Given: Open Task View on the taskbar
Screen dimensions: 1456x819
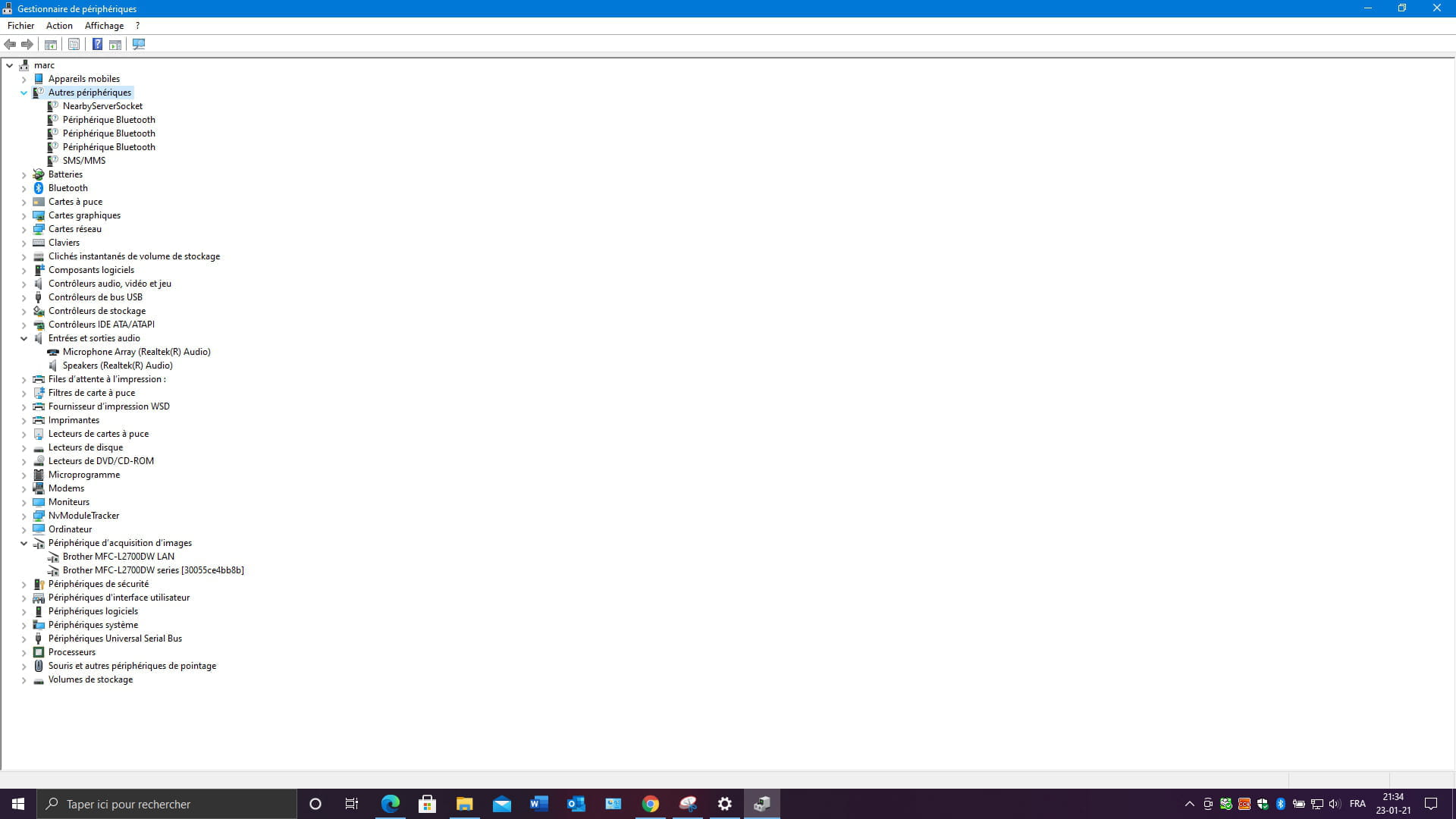Looking at the screenshot, I should (x=352, y=804).
